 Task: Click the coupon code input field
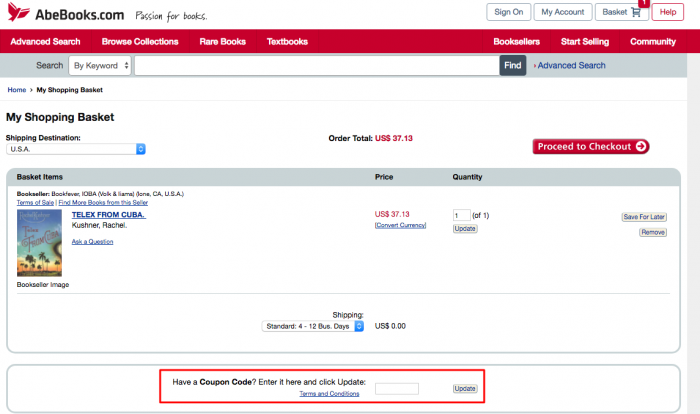tap(397, 389)
